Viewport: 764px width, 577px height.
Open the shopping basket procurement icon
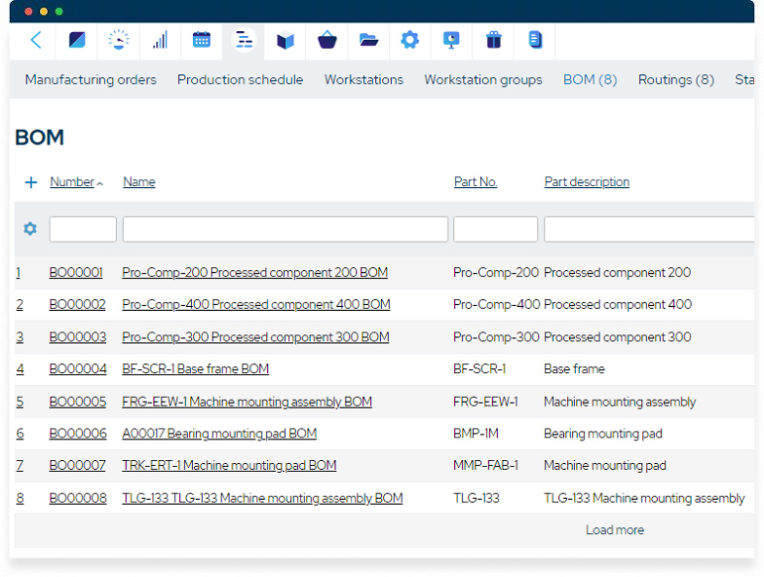(x=327, y=40)
